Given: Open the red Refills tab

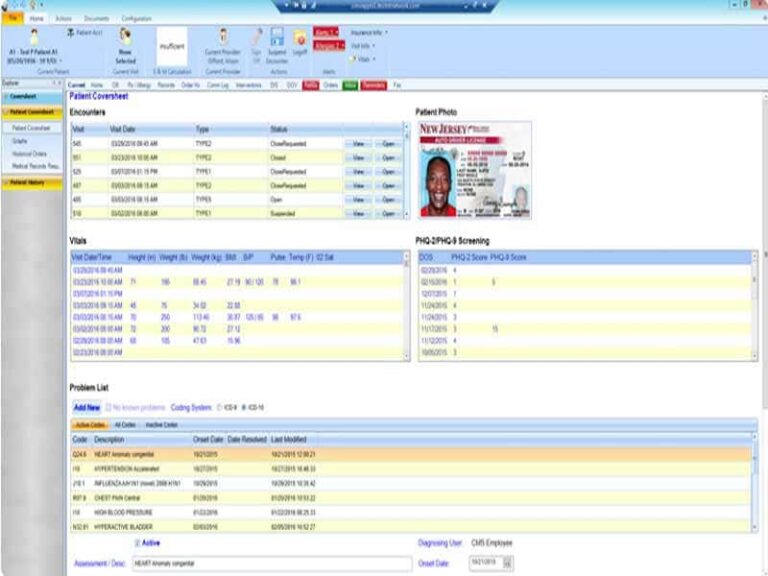Looking at the screenshot, I should [x=311, y=85].
